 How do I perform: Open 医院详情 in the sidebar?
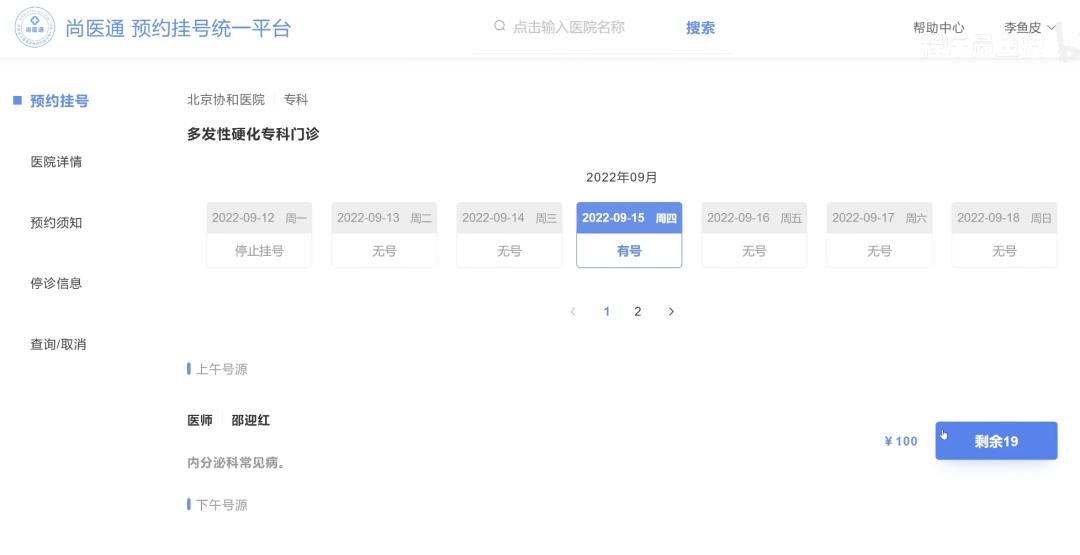56,162
